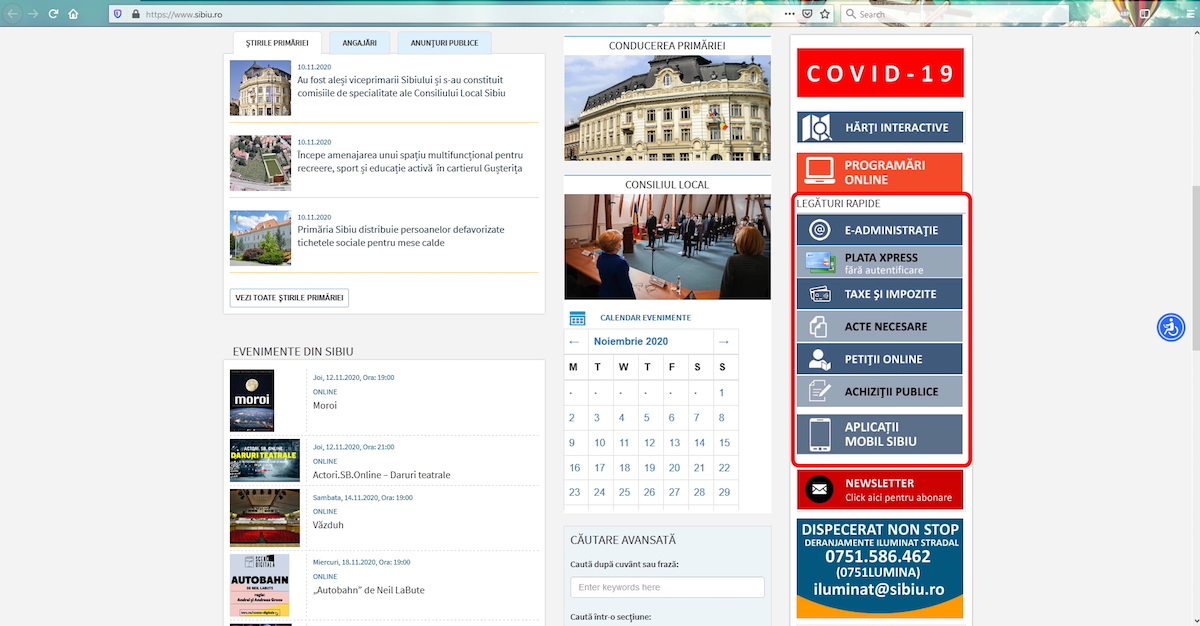The image size is (1200, 626).
Task: Bookmark this page with the star icon
Action: (825, 14)
